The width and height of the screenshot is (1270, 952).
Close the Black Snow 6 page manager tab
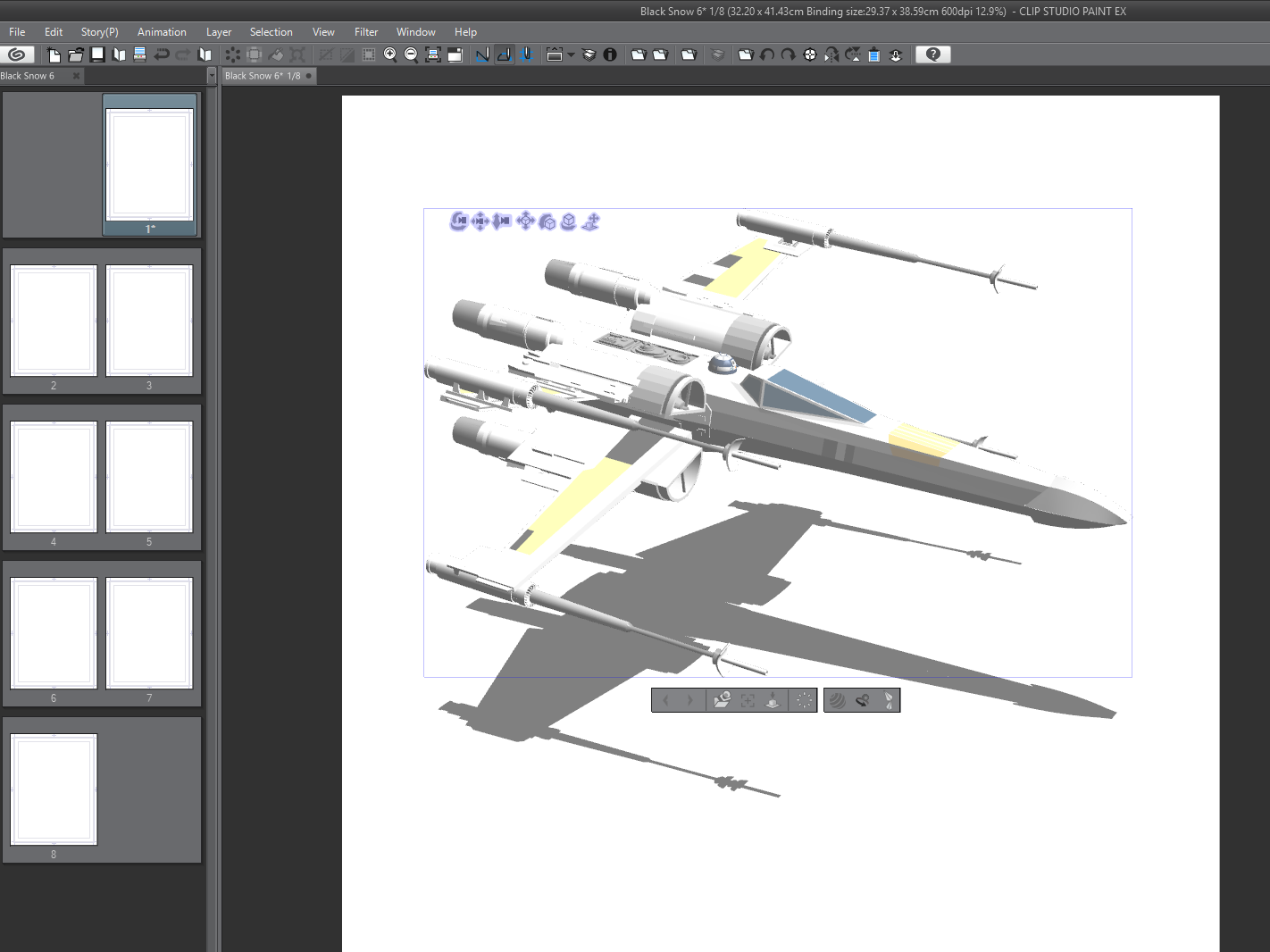pos(77,76)
